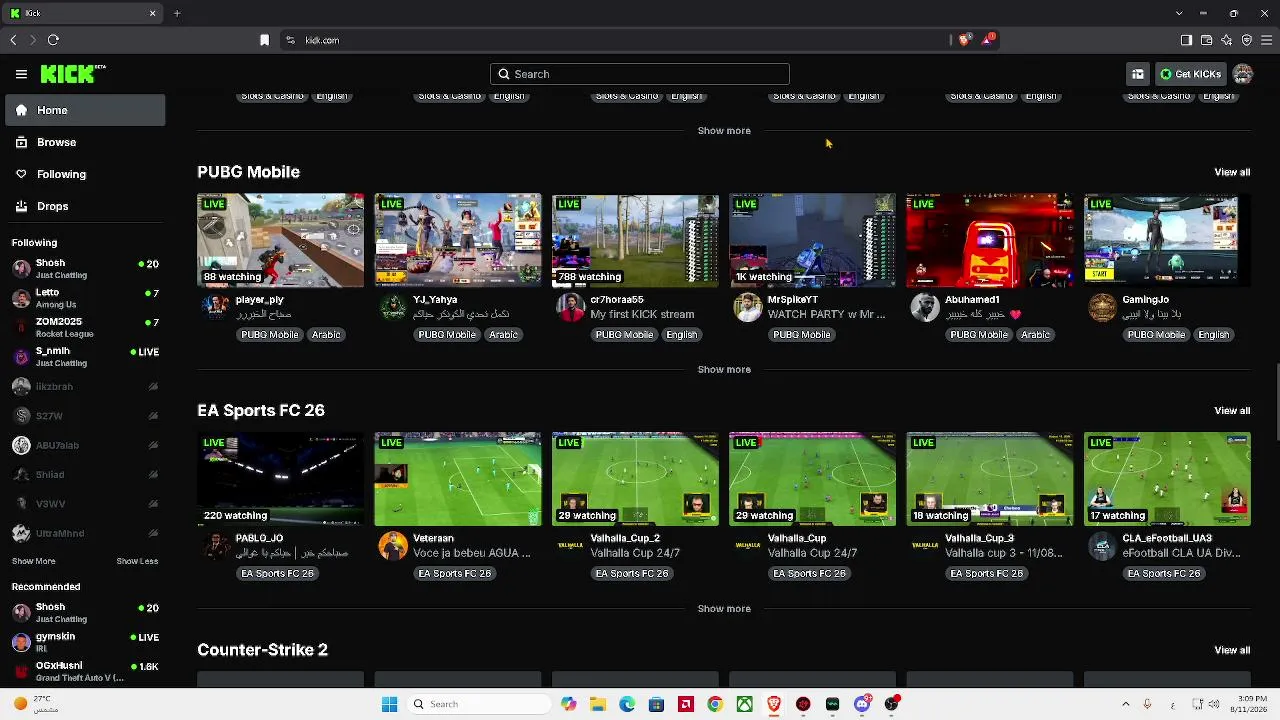1280x720 pixels.
Task: Launch Microsoft Edge from the taskbar
Action: tap(627, 704)
